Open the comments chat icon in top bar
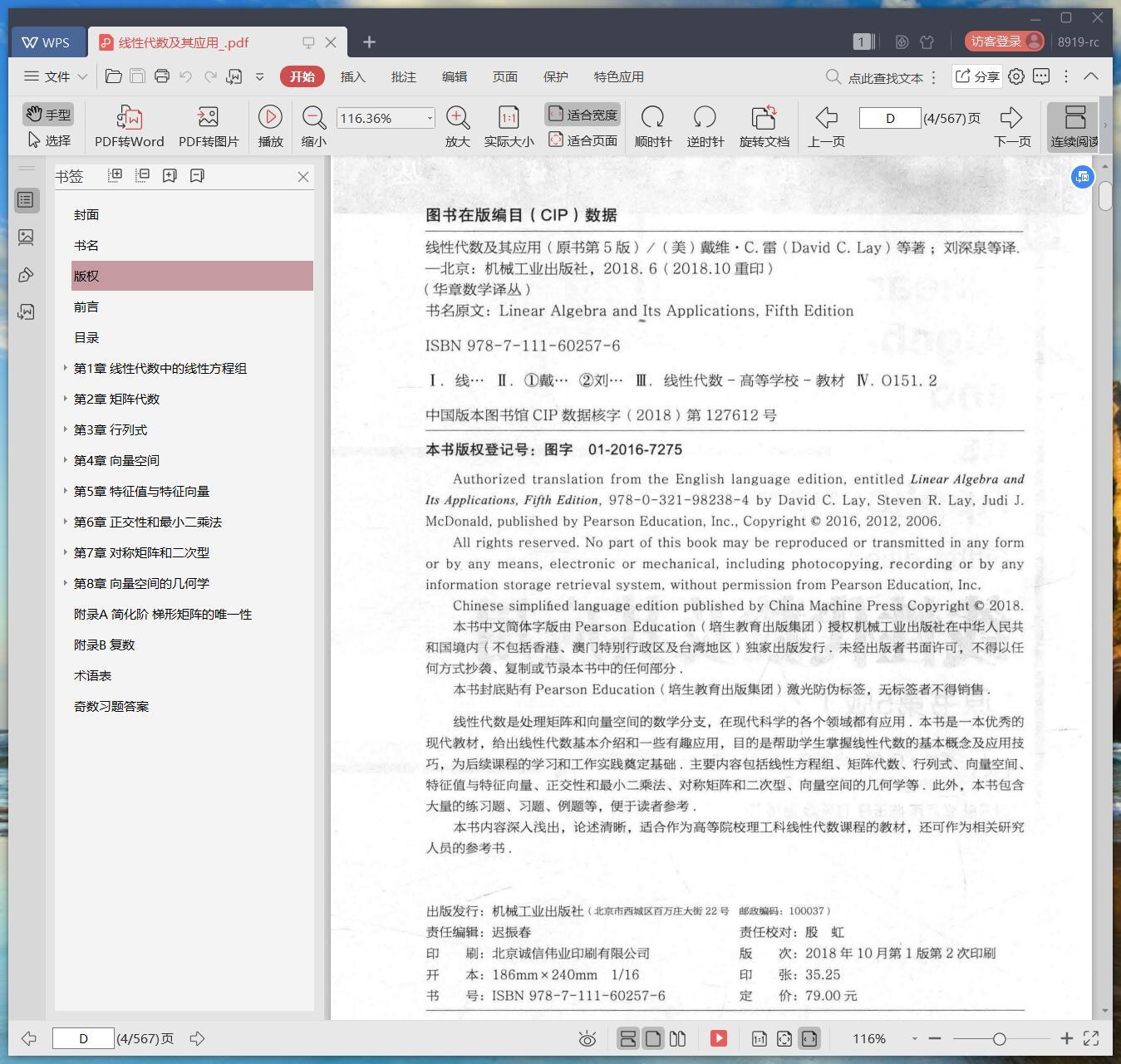The image size is (1121, 1064). (1041, 76)
